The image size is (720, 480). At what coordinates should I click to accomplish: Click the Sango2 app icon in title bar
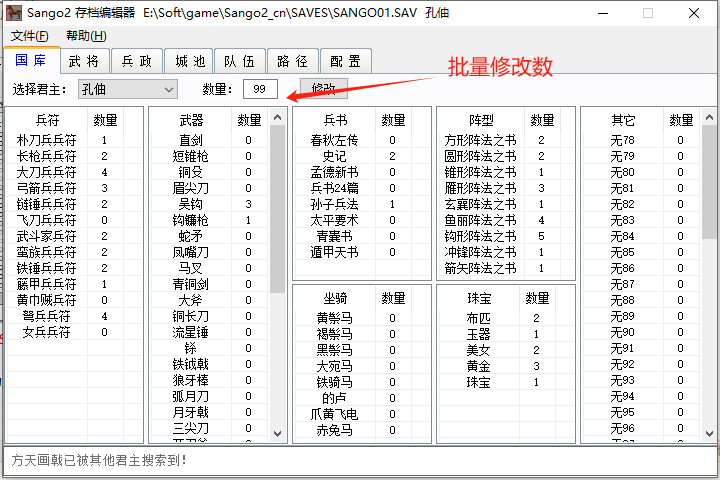15,14
